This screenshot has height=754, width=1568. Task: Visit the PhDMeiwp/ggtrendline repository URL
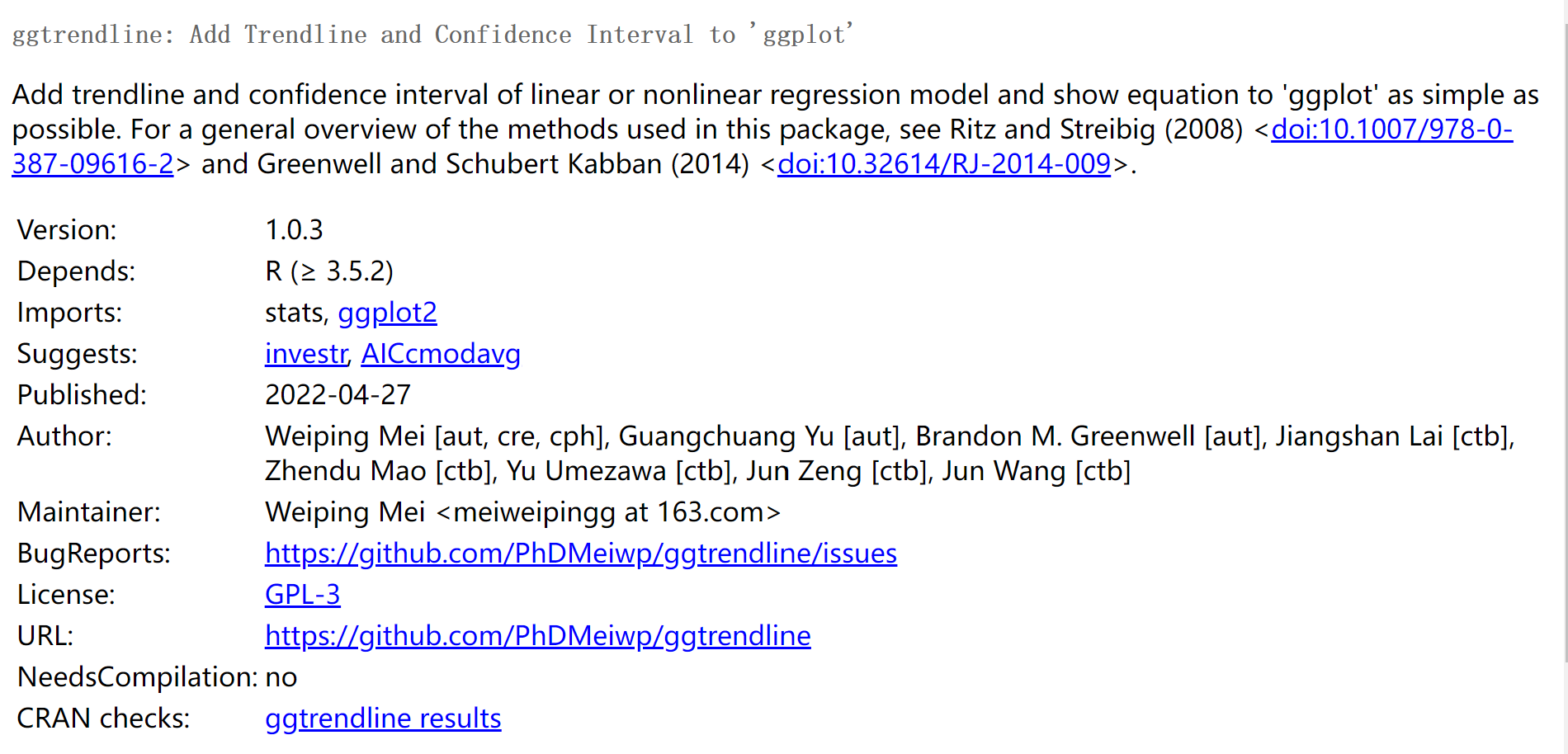click(538, 636)
